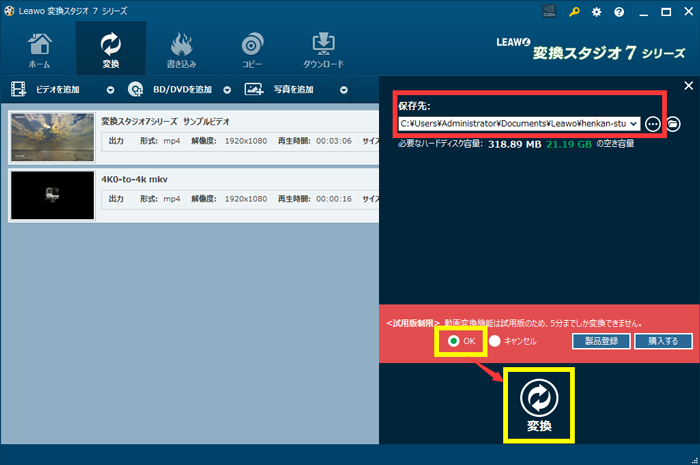Click 00:00:16 duration of mkv file
Screen dimensions: 700x465
click(x=334, y=199)
